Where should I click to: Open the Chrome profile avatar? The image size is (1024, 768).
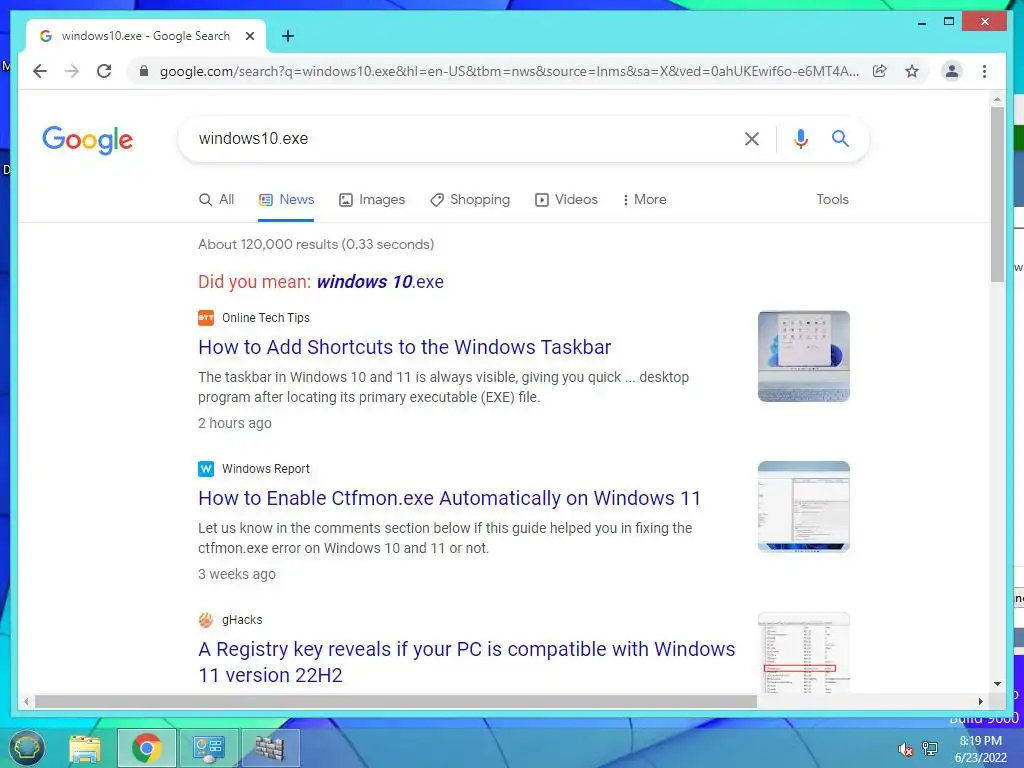tap(952, 71)
